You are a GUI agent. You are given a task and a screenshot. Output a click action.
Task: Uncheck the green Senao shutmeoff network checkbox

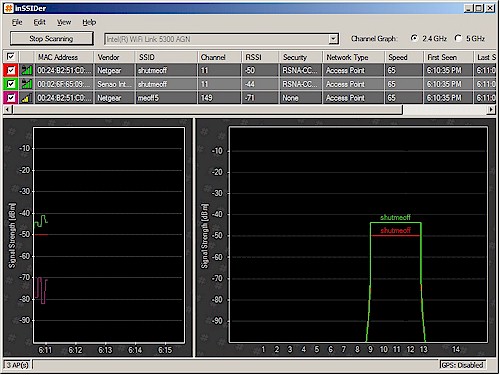click(11, 84)
